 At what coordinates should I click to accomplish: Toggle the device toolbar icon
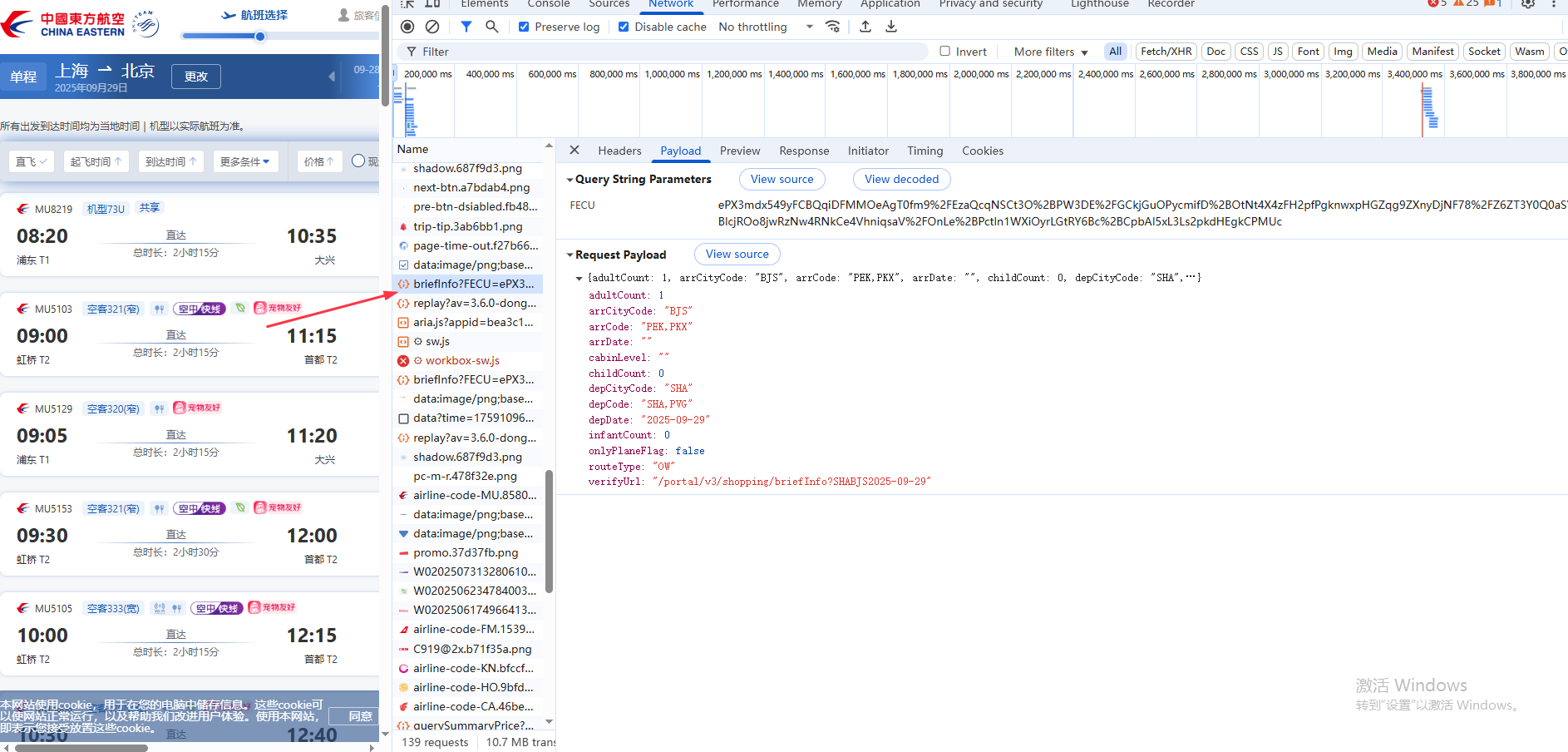pyautogui.click(x=432, y=4)
